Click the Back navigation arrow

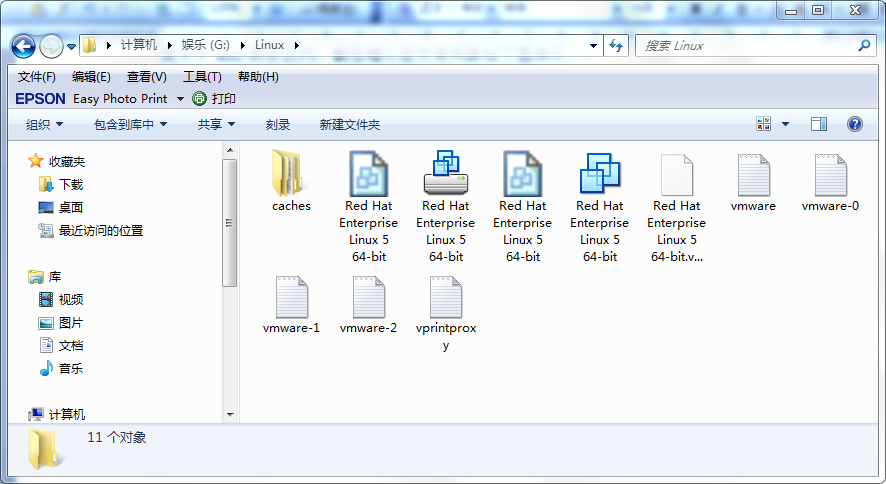(23, 46)
